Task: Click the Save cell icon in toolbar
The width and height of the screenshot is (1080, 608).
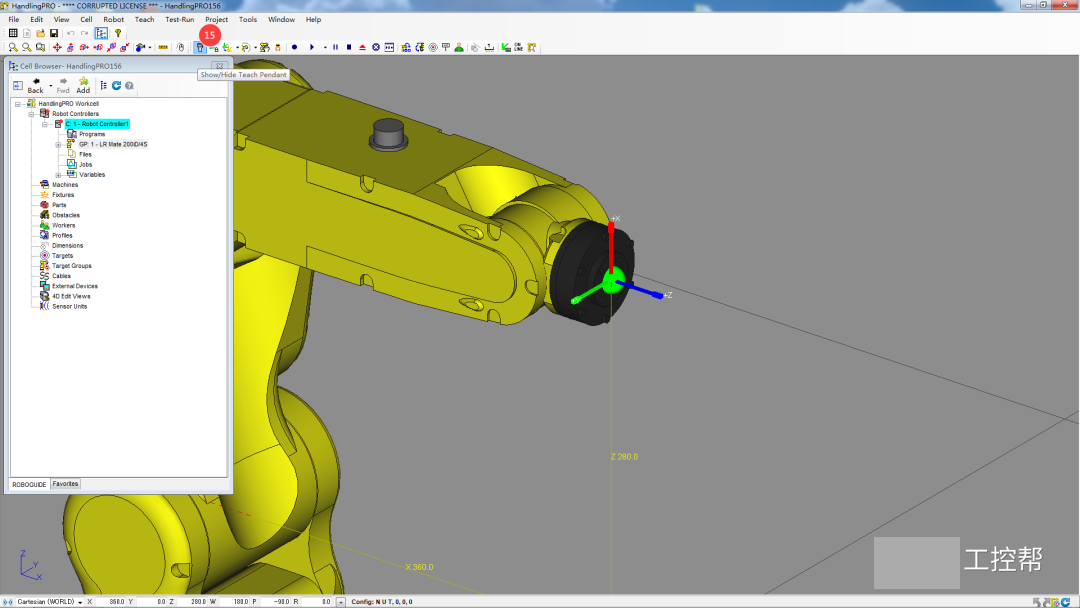Action: pyautogui.click(x=54, y=33)
